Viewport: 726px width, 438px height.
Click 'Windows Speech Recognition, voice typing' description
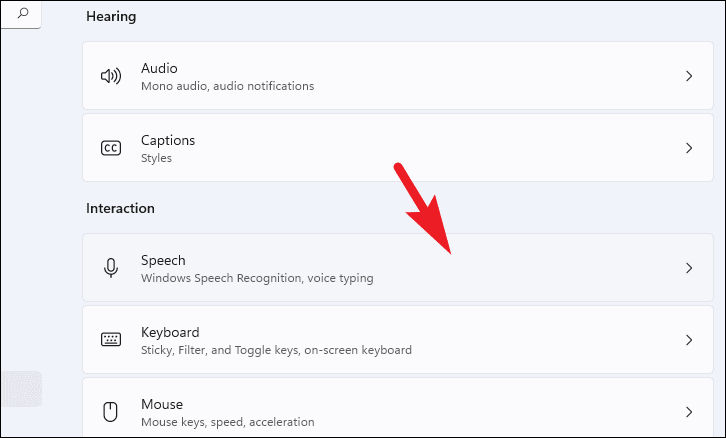click(257, 278)
